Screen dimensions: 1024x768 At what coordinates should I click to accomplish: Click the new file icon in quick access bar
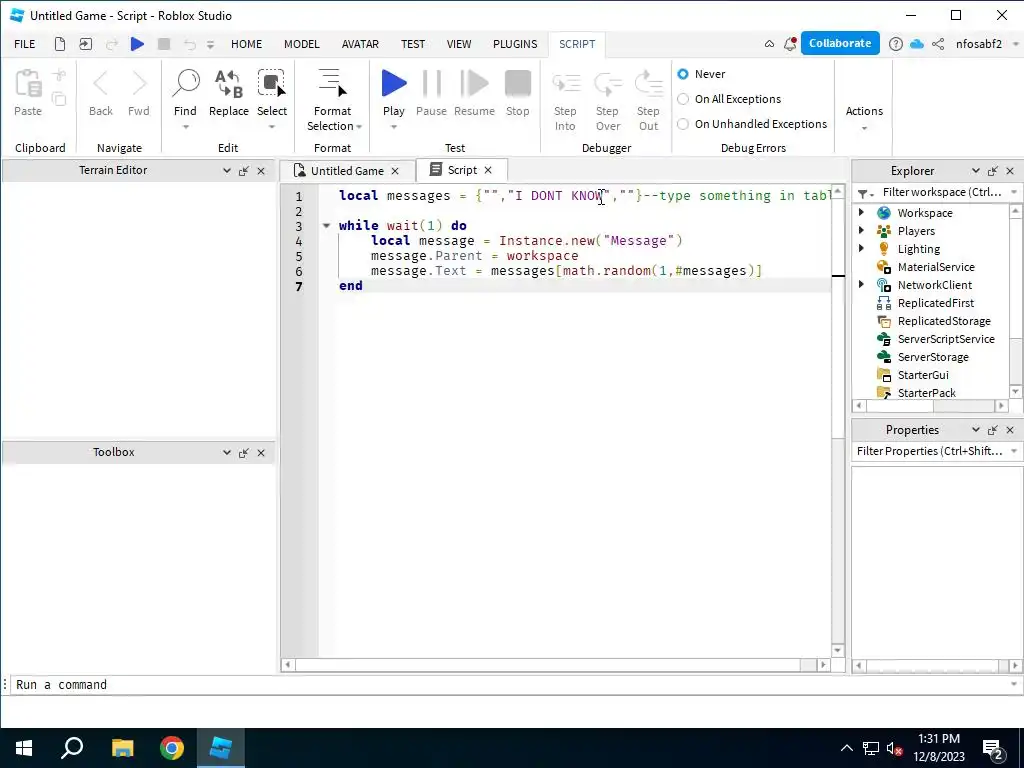59,44
